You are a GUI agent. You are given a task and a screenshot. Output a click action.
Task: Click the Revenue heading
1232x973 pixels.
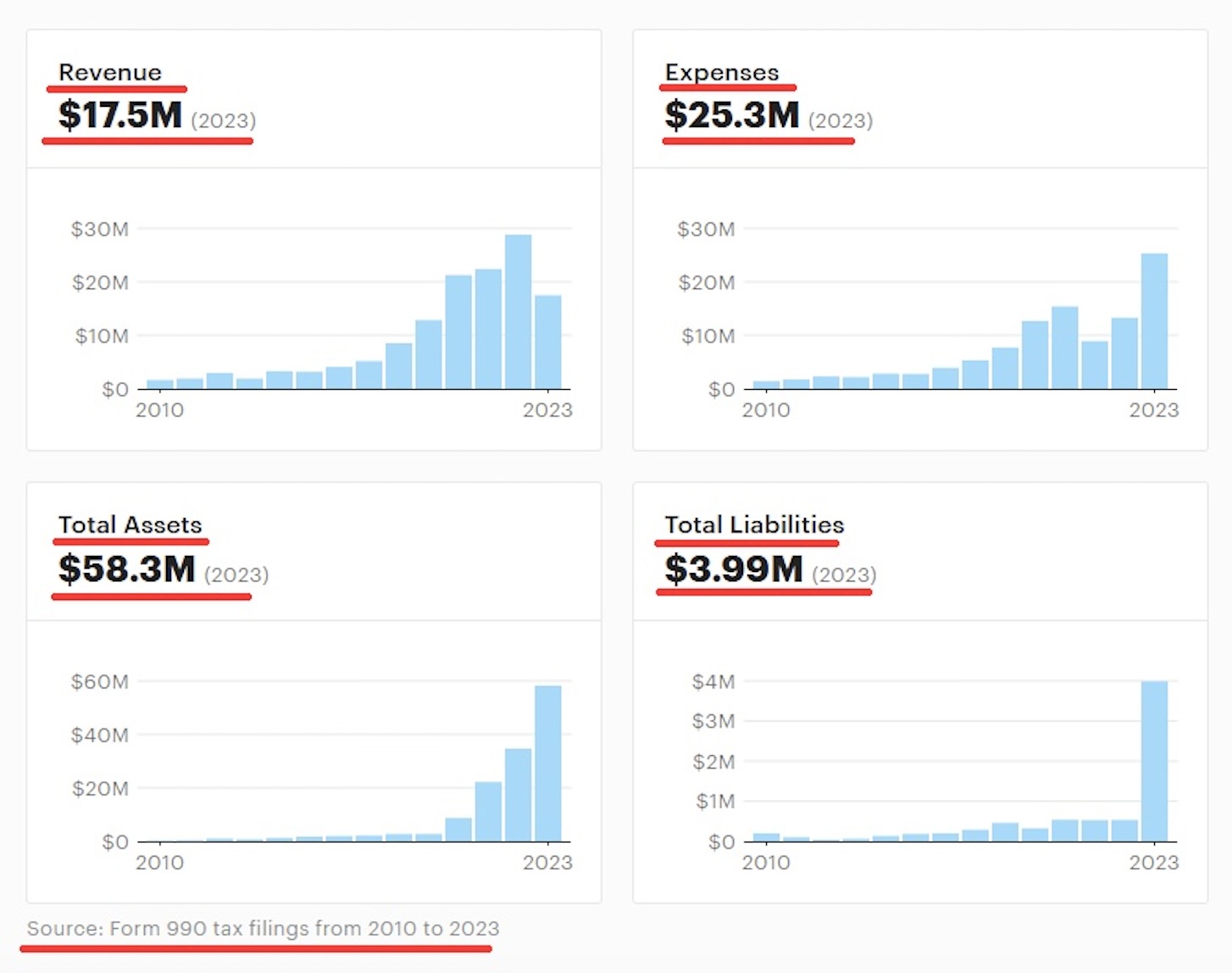[110, 73]
